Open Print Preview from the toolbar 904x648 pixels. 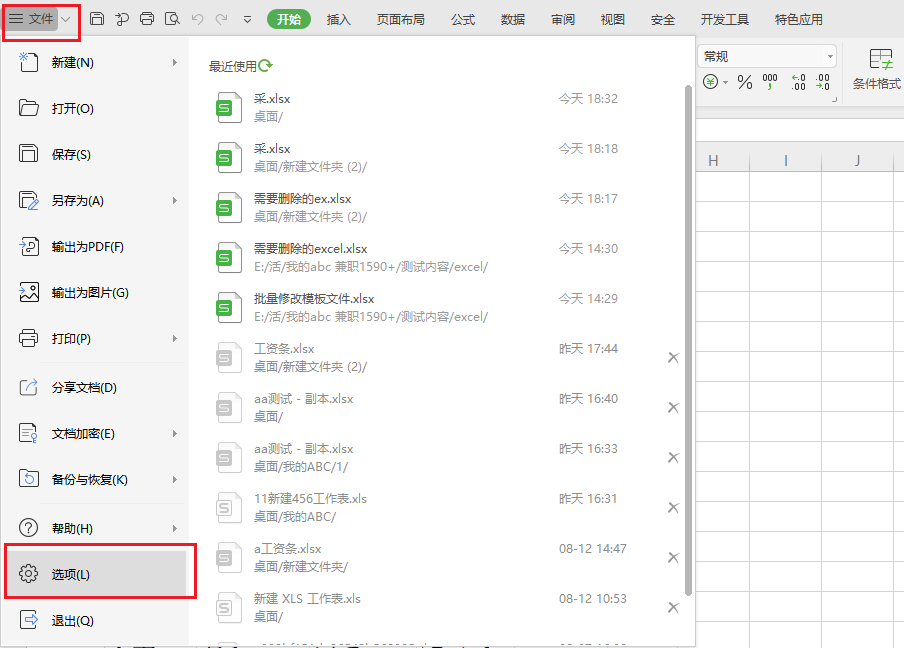170,18
